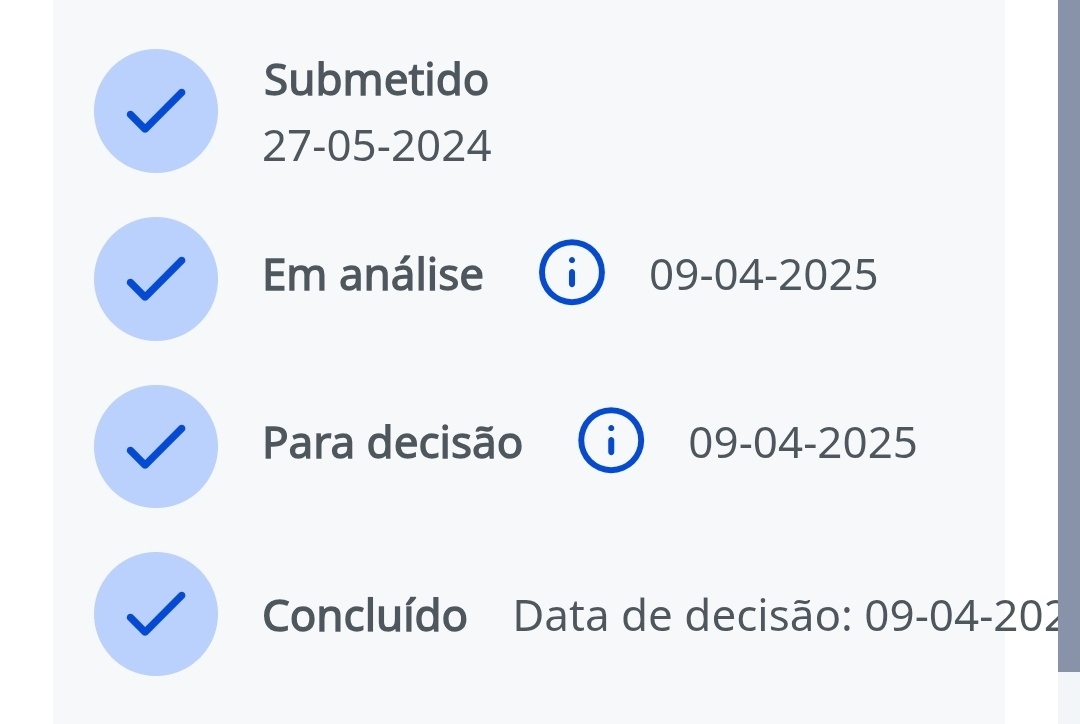Click the Para decisão step checkmark icon
The height and width of the screenshot is (724, 1080).
[x=156, y=446]
